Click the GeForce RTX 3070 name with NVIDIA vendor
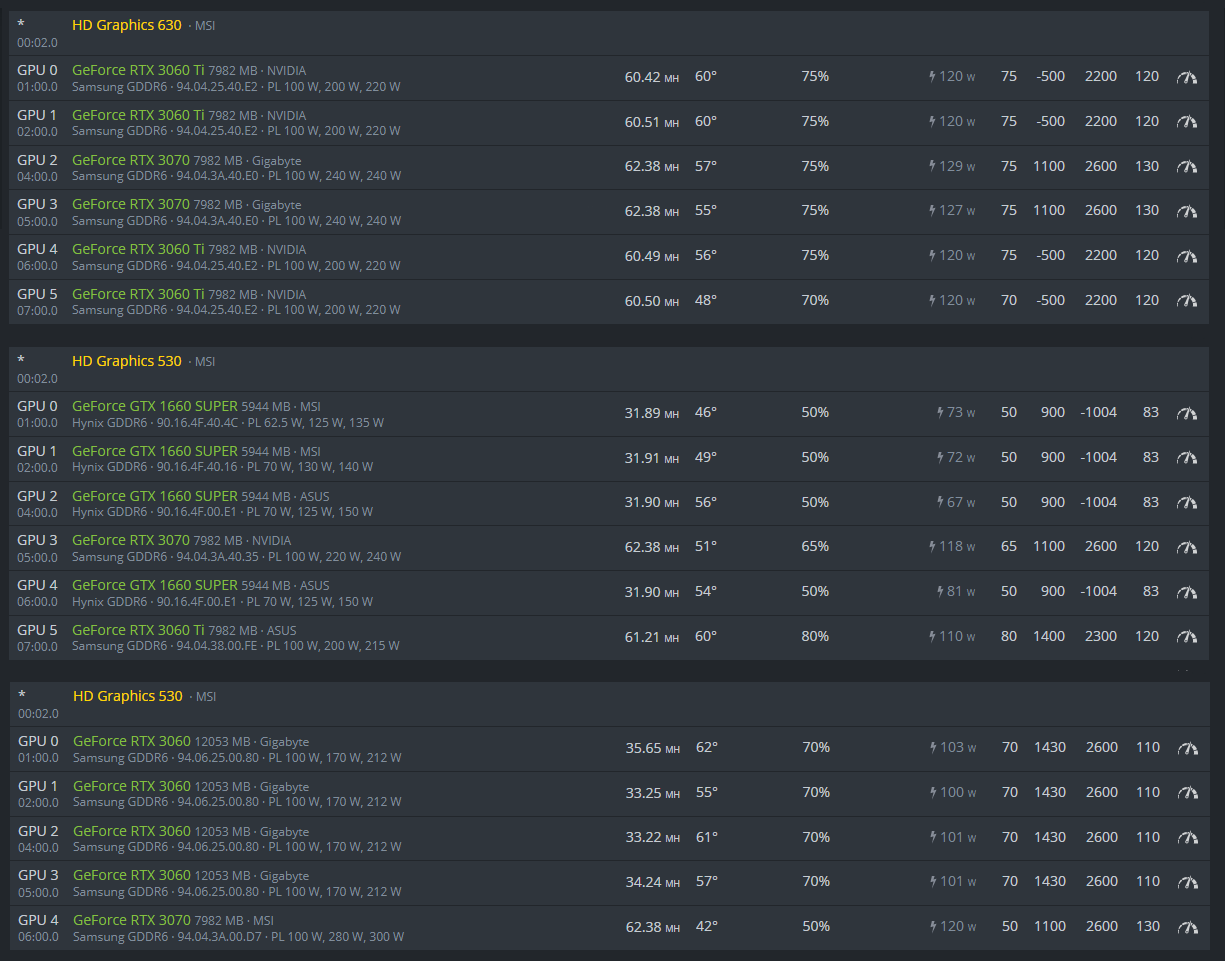Image resolution: width=1225 pixels, height=961 pixels. (131, 540)
